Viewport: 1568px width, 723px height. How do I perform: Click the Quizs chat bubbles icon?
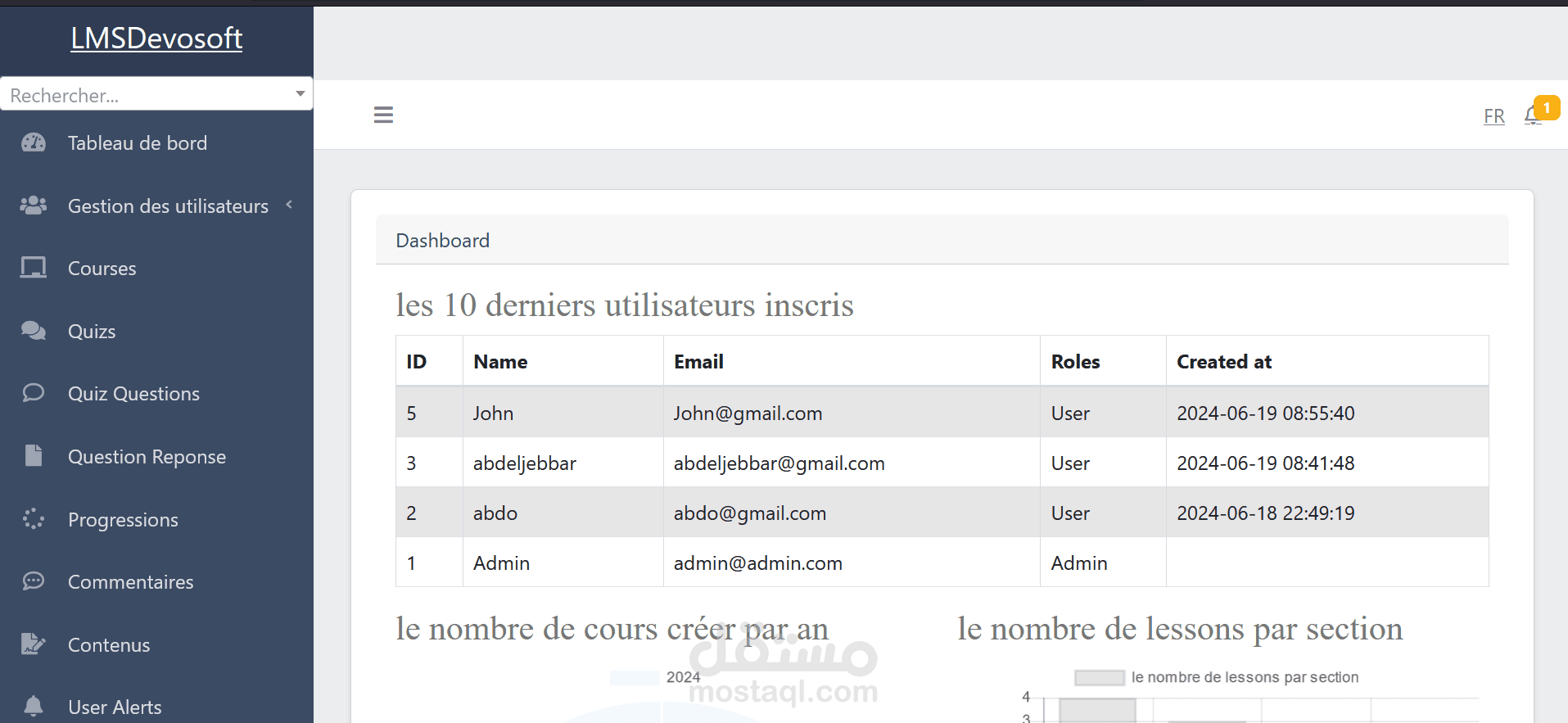(34, 331)
